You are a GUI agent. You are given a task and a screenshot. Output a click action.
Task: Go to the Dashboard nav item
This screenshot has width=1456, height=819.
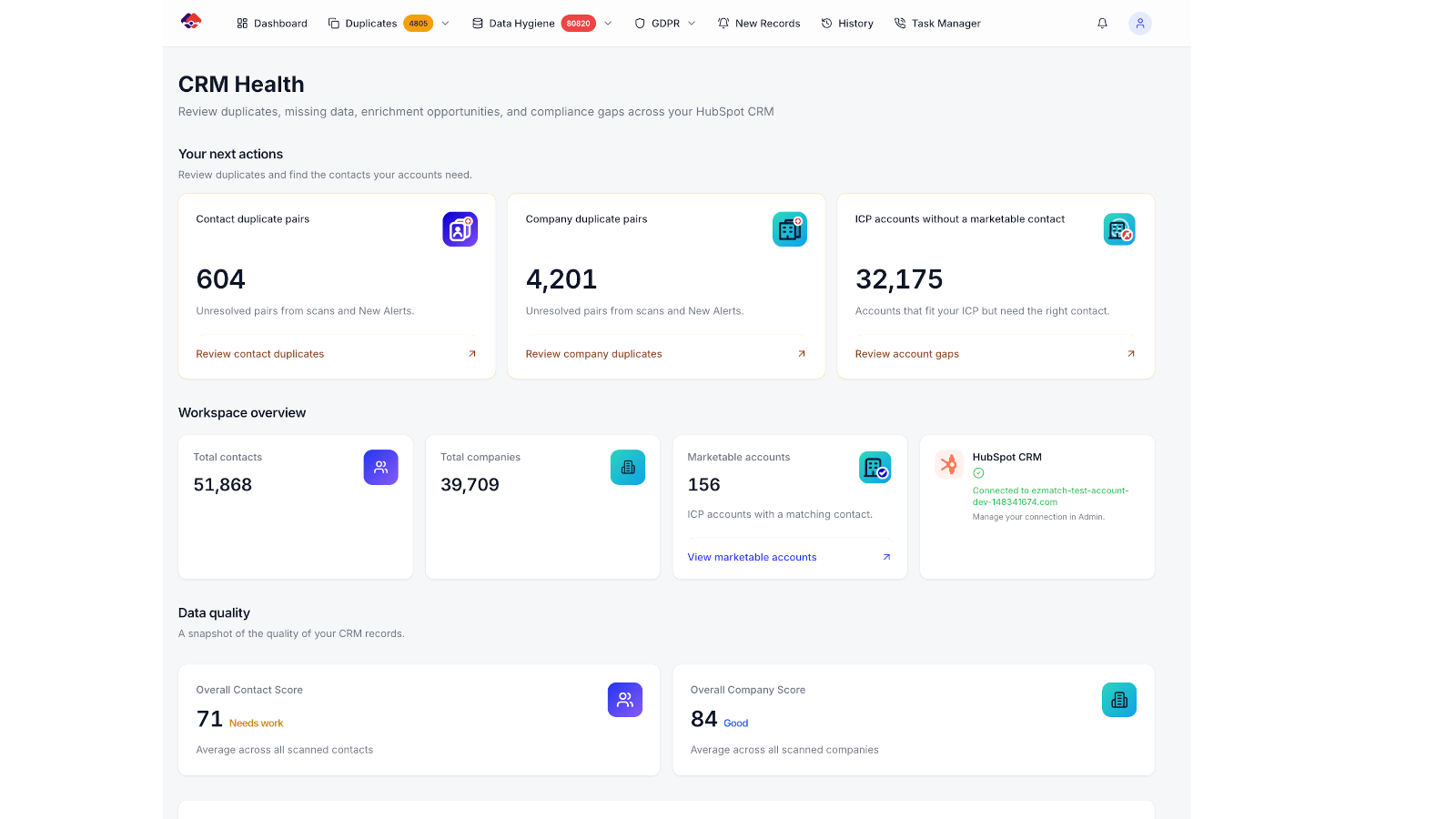[x=272, y=24]
